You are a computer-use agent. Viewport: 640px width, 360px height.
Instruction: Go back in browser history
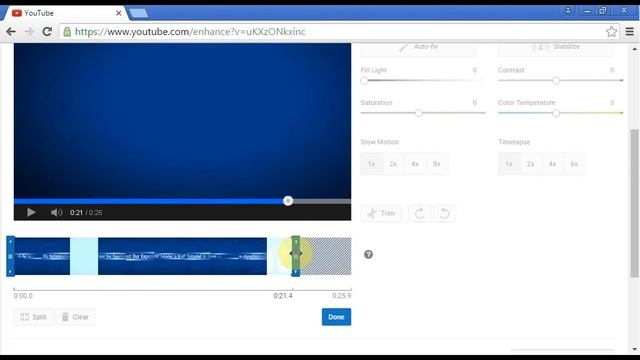pyautogui.click(x=11, y=31)
